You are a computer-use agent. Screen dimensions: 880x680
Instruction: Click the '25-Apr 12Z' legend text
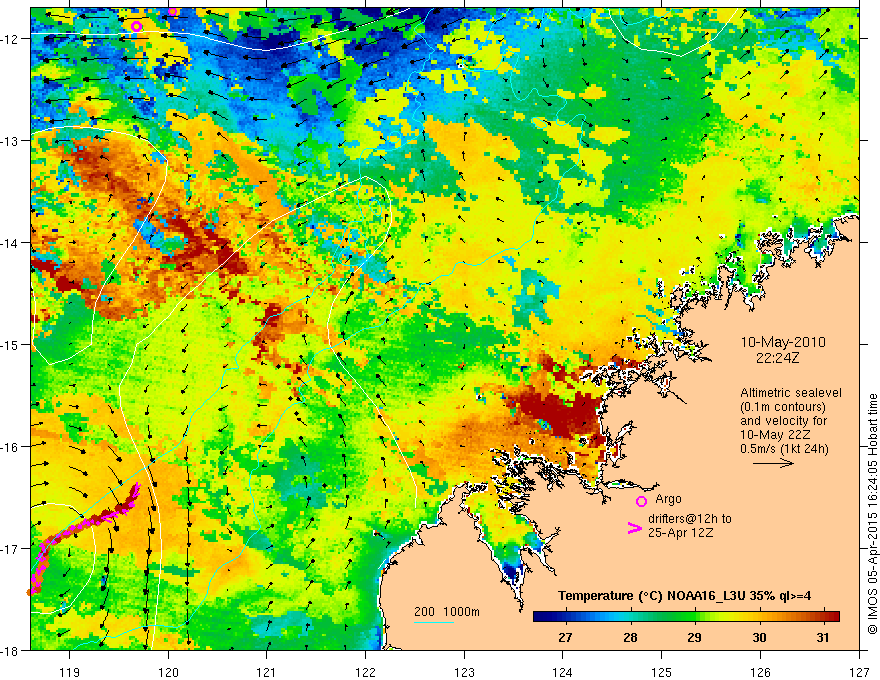(681, 532)
